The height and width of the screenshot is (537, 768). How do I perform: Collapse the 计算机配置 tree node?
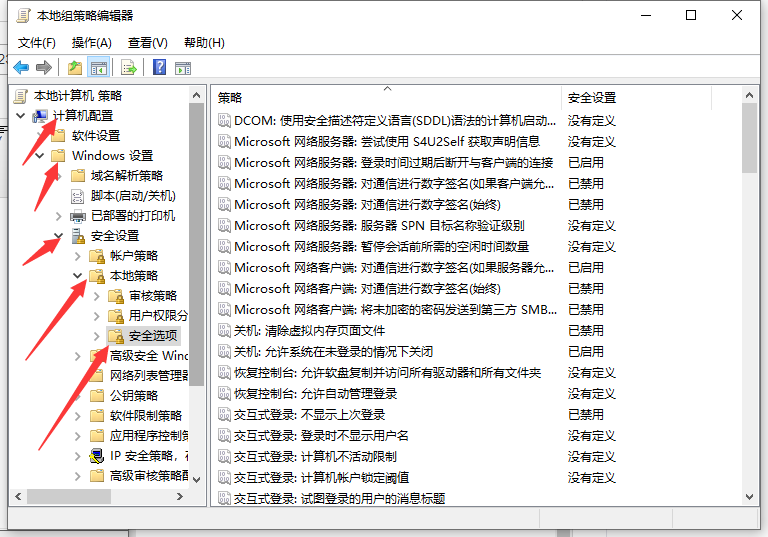(22, 116)
